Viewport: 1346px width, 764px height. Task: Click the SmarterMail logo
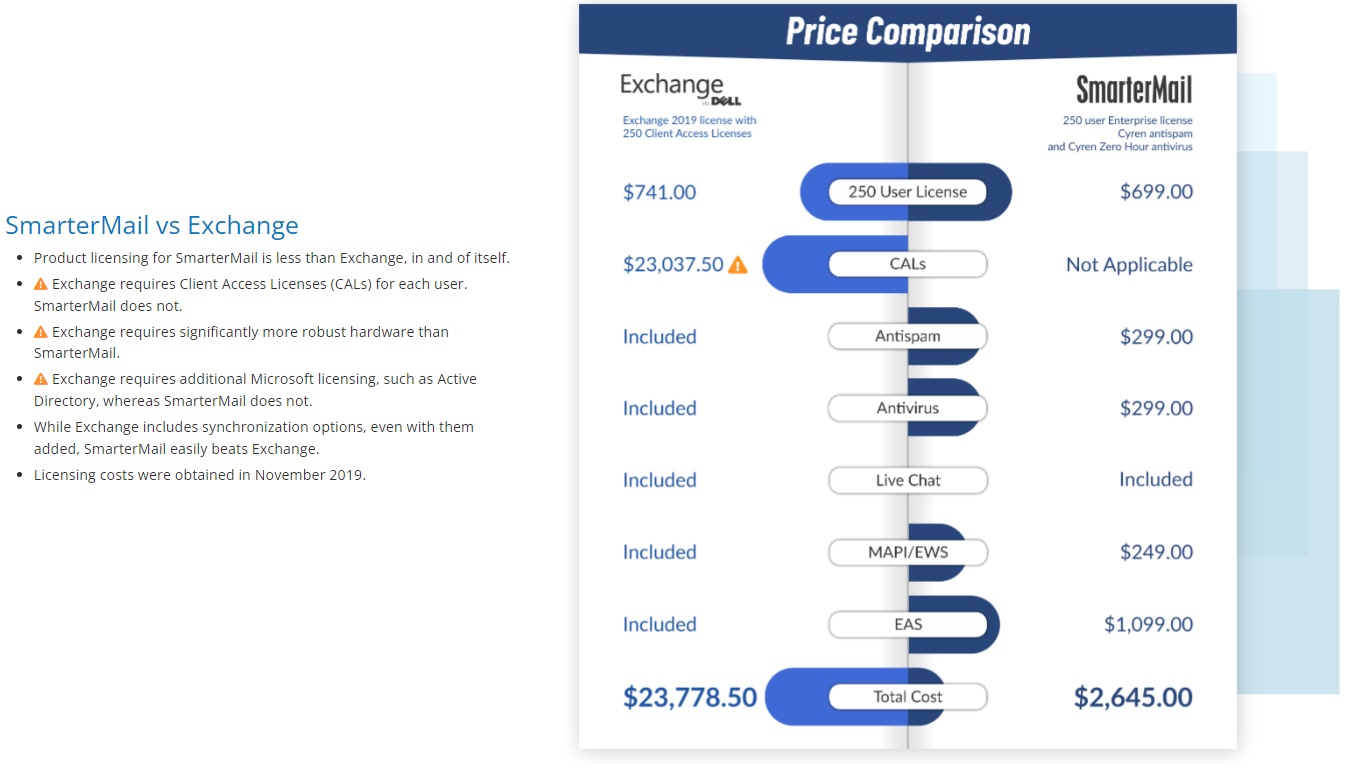1134,90
